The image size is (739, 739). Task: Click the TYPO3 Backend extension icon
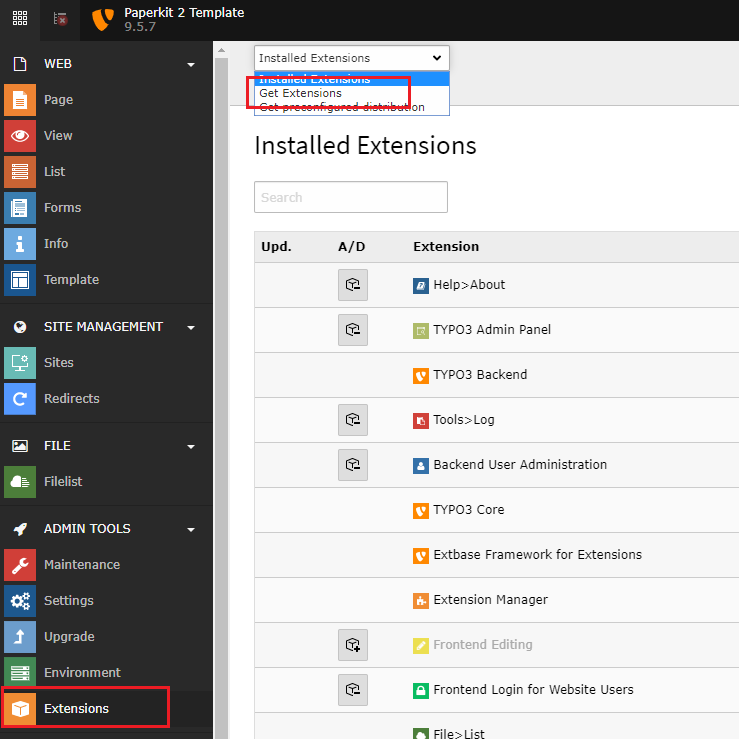421,376
